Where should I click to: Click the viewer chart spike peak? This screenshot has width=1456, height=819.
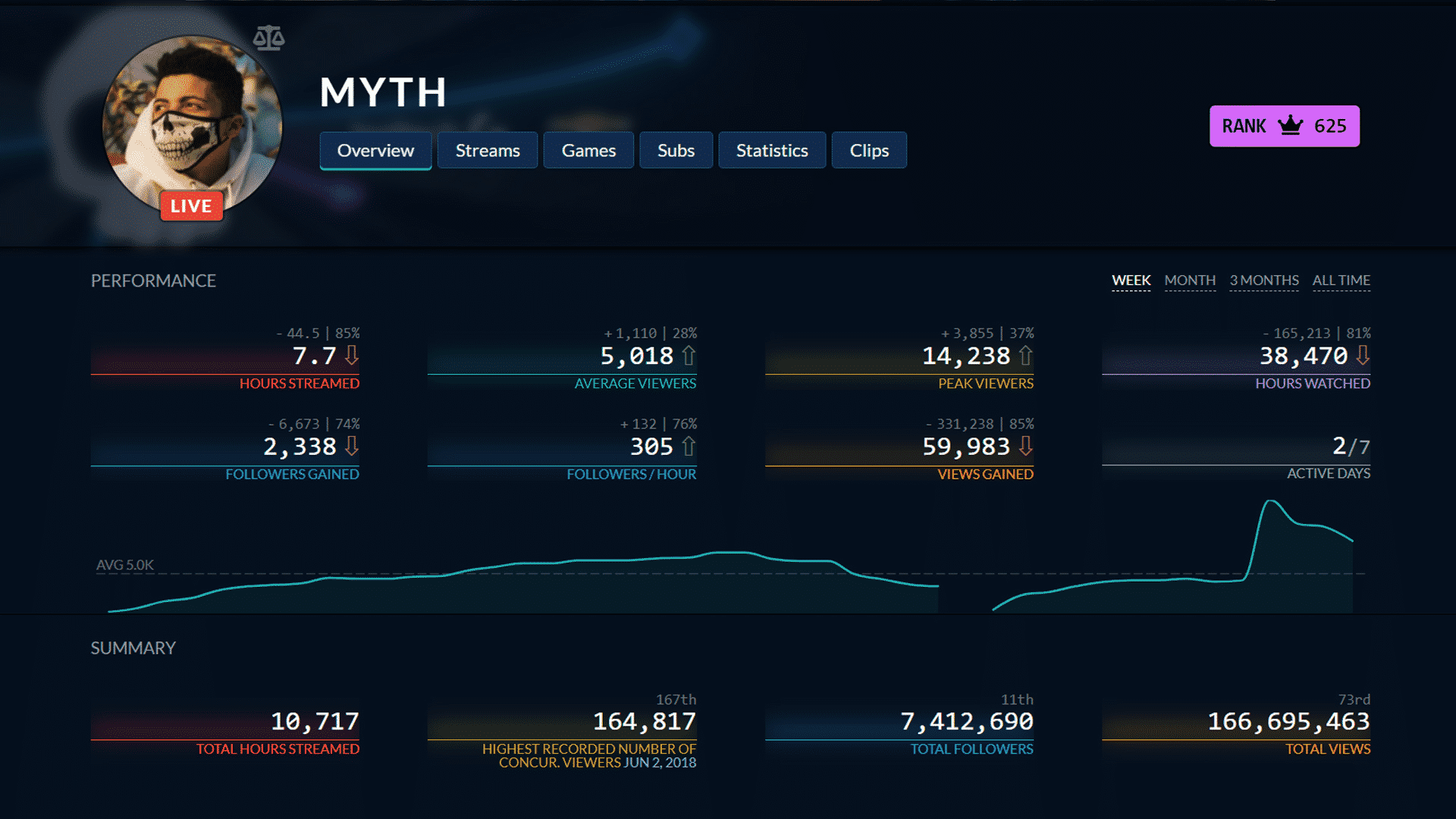tap(1272, 502)
